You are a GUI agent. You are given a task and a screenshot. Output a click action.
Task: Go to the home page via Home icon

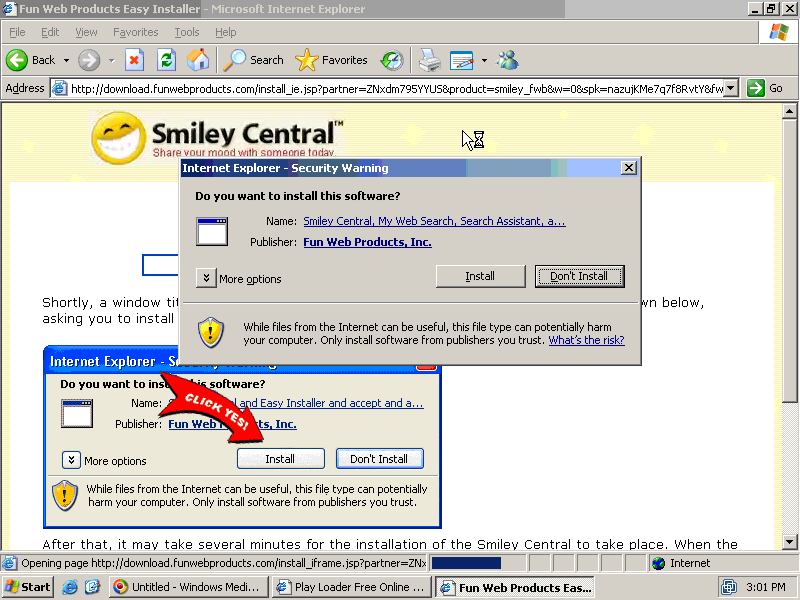[x=198, y=60]
